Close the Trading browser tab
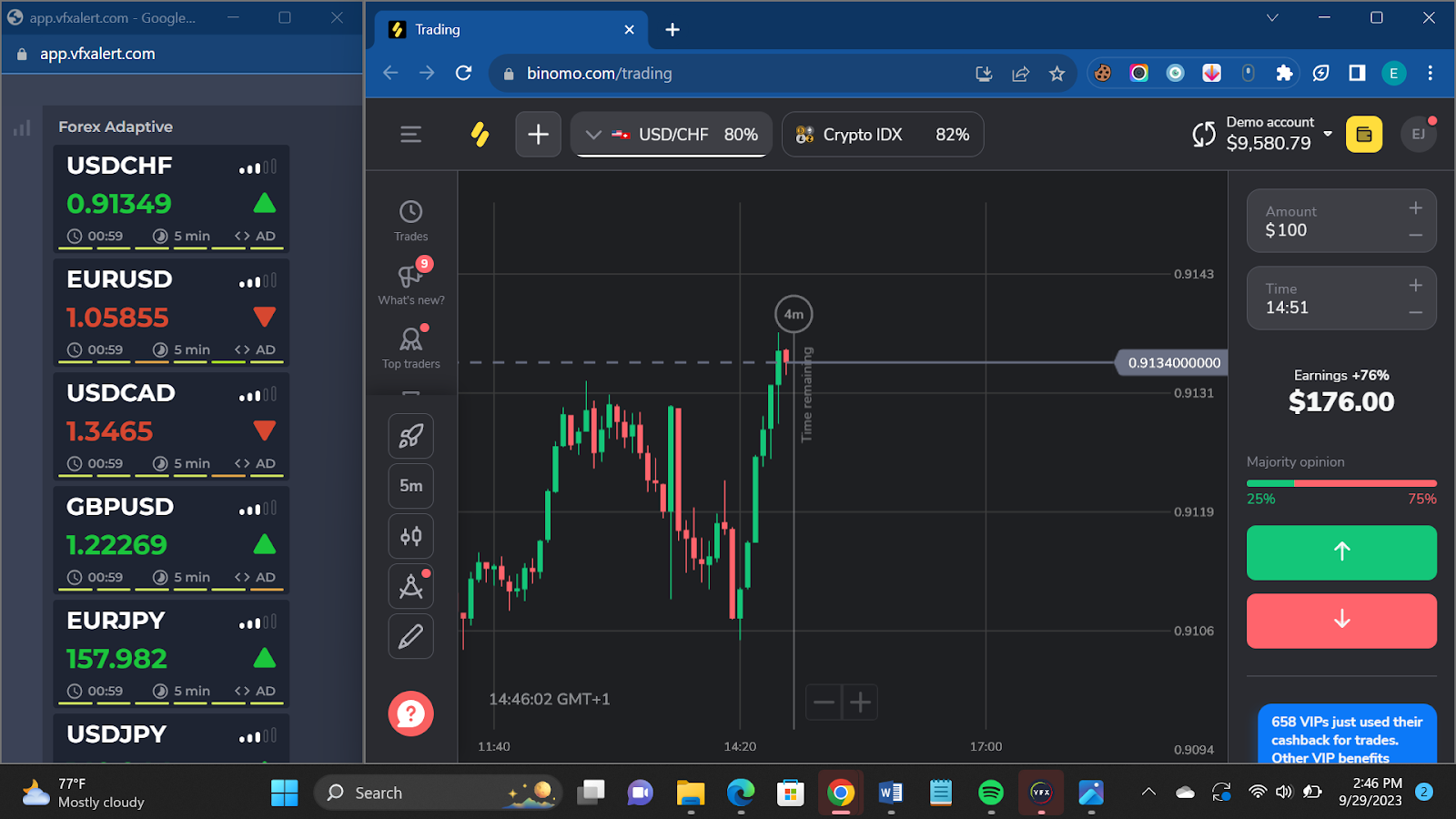This screenshot has height=819, width=1456. (x=629, y=30)
